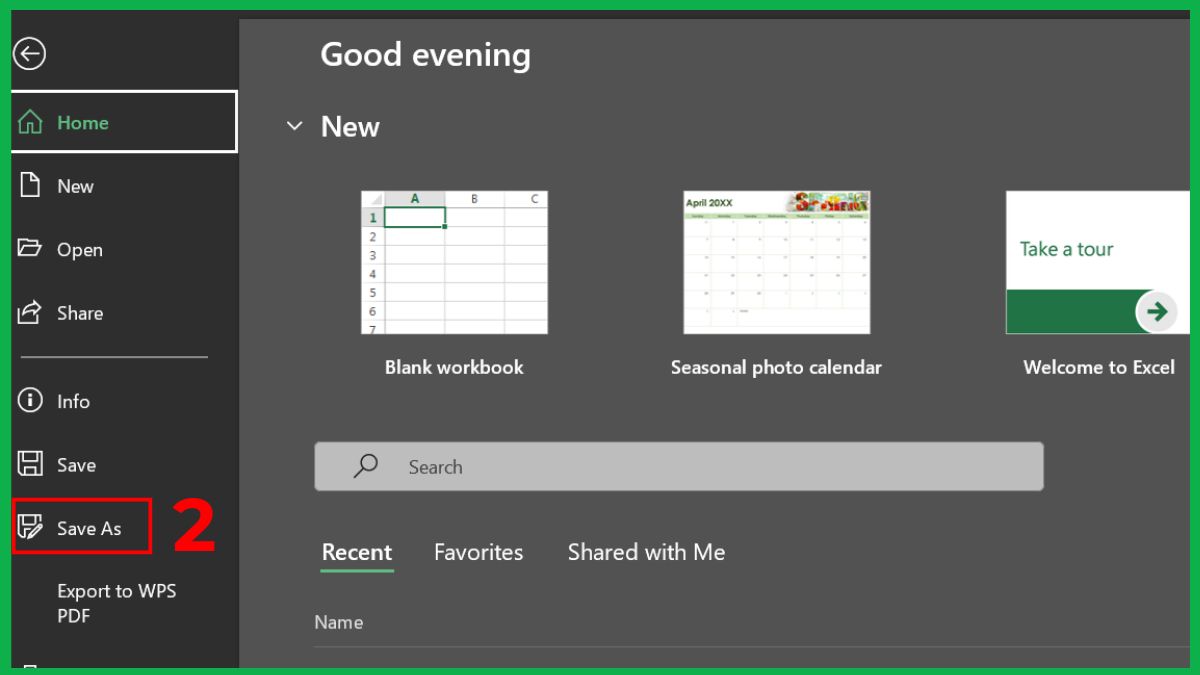Click the Share icon in sidebar

31,312
